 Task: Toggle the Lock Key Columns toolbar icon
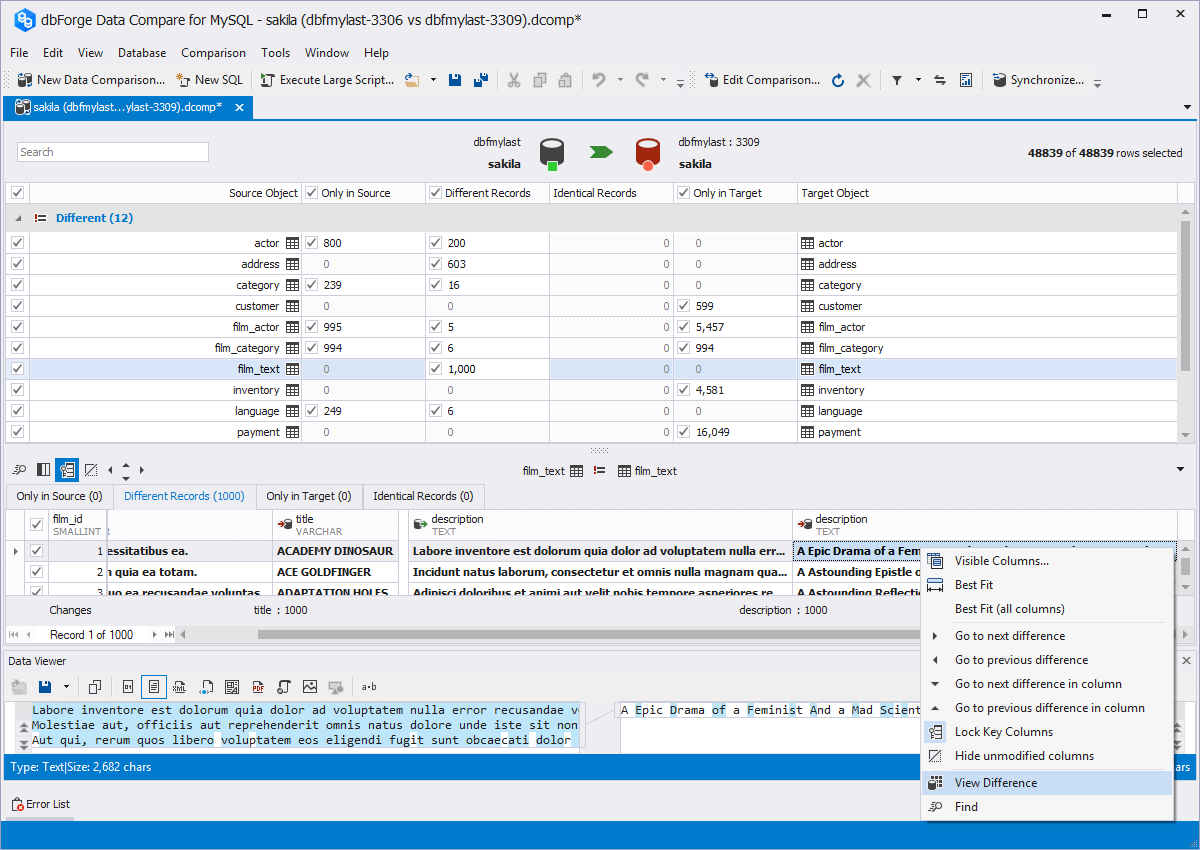click(67, 469)
